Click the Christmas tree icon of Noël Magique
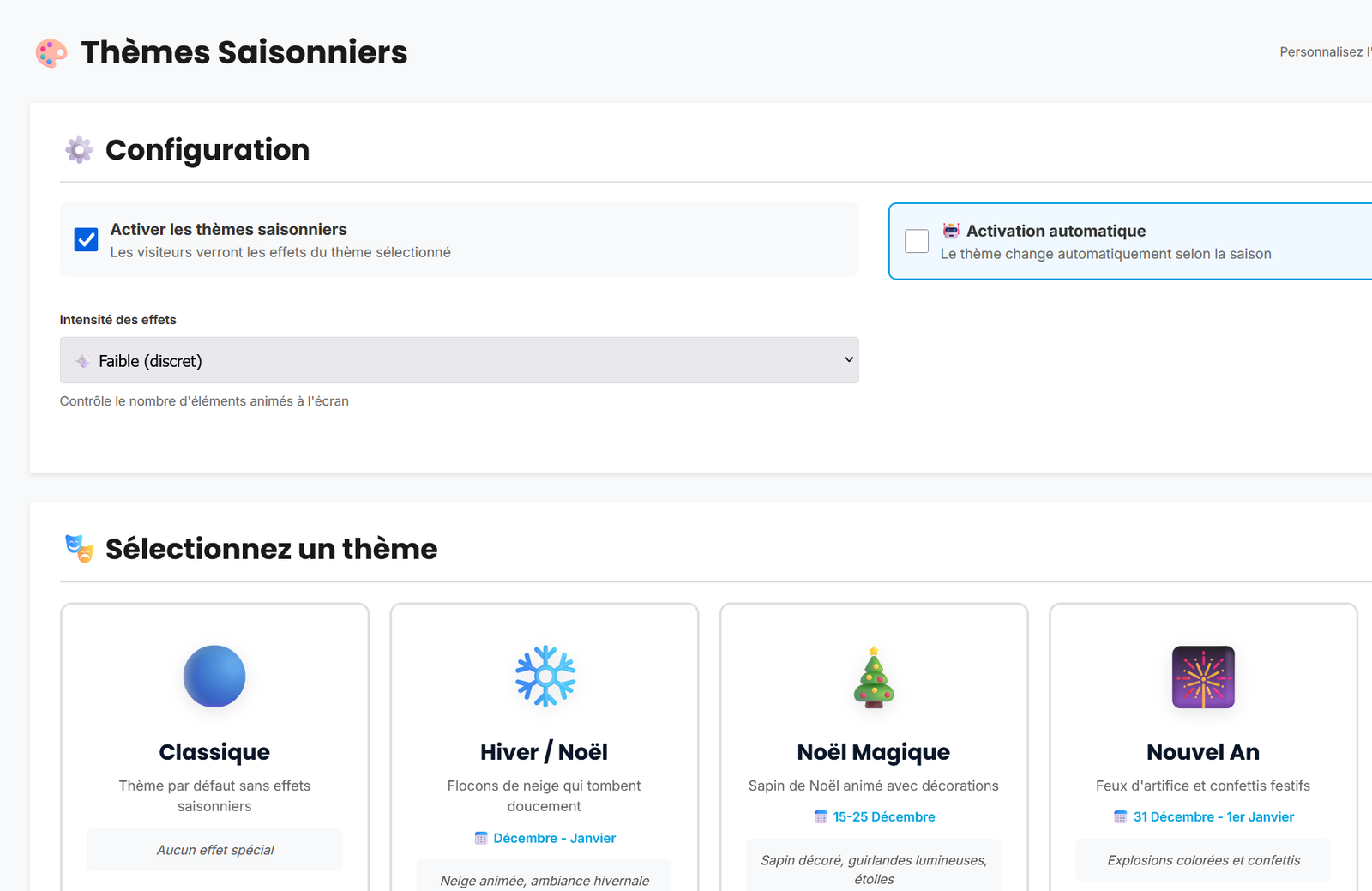Screen dimensions: 1372x891 click(874, 677)
